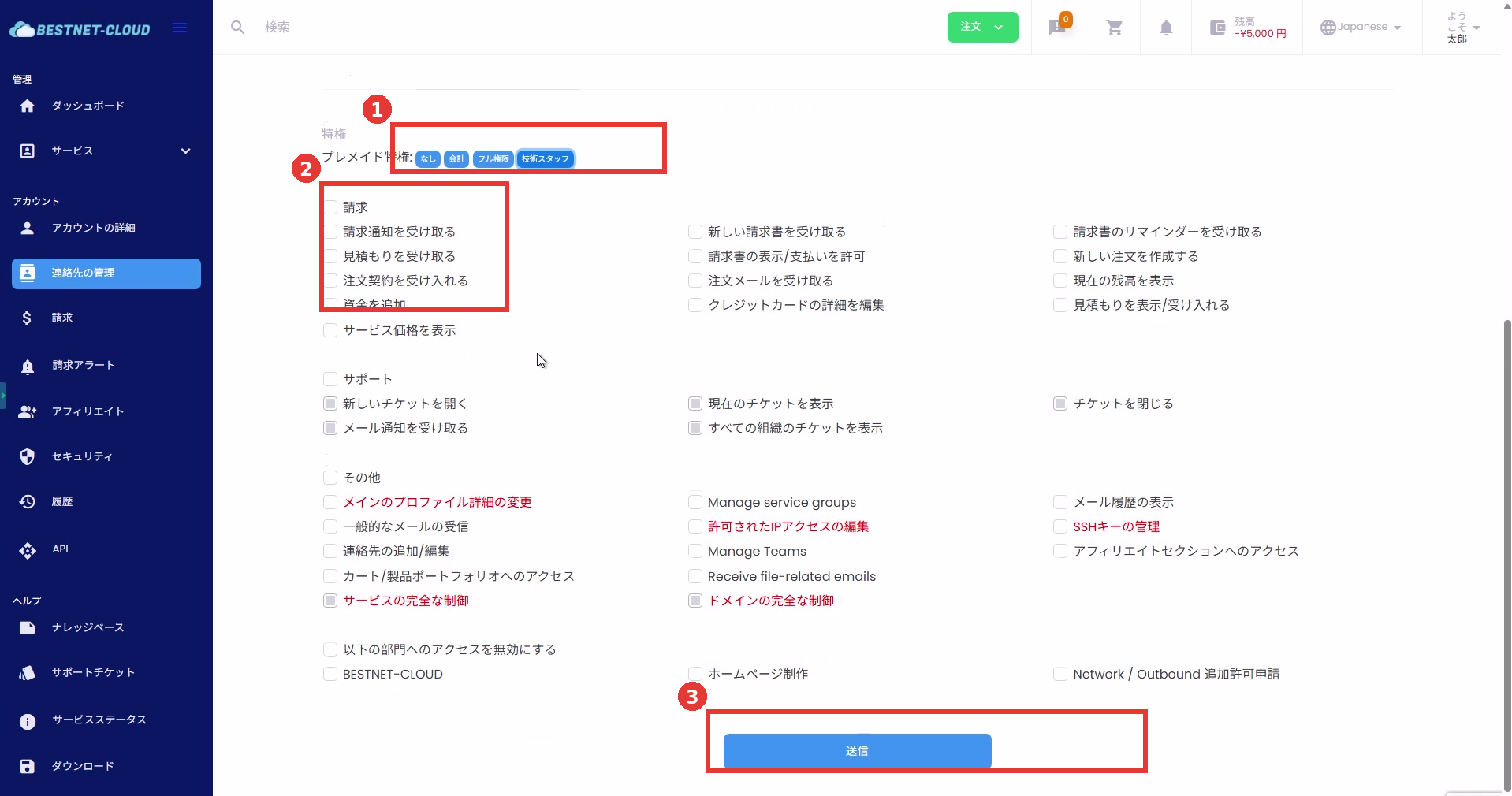Click the shopping cart icon

pos(1114,28)
